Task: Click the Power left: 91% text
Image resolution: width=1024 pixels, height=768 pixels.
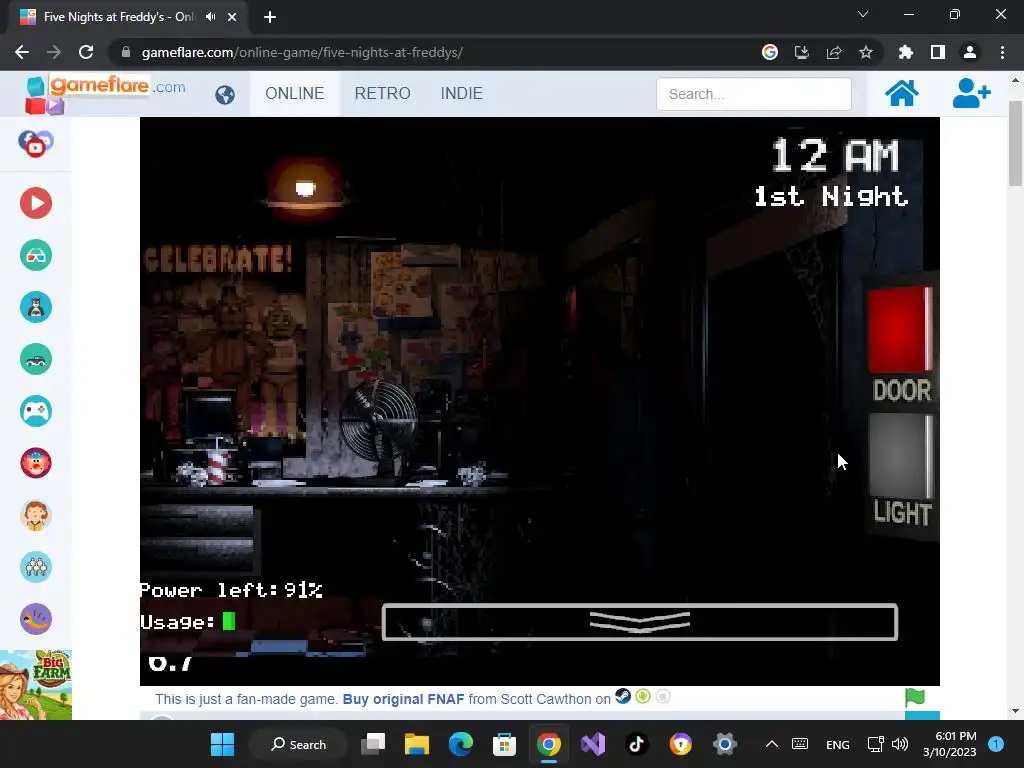Action: (231, 590)
